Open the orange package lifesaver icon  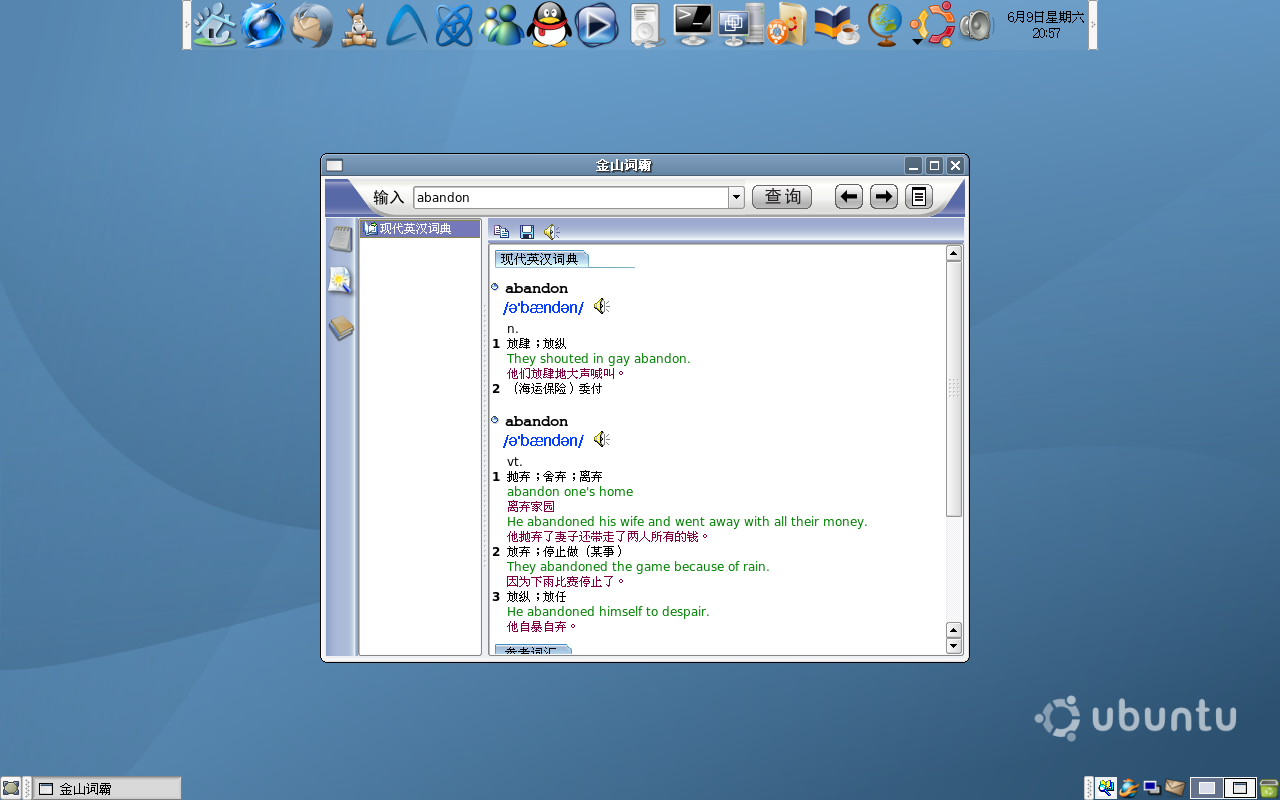point(789,25)
